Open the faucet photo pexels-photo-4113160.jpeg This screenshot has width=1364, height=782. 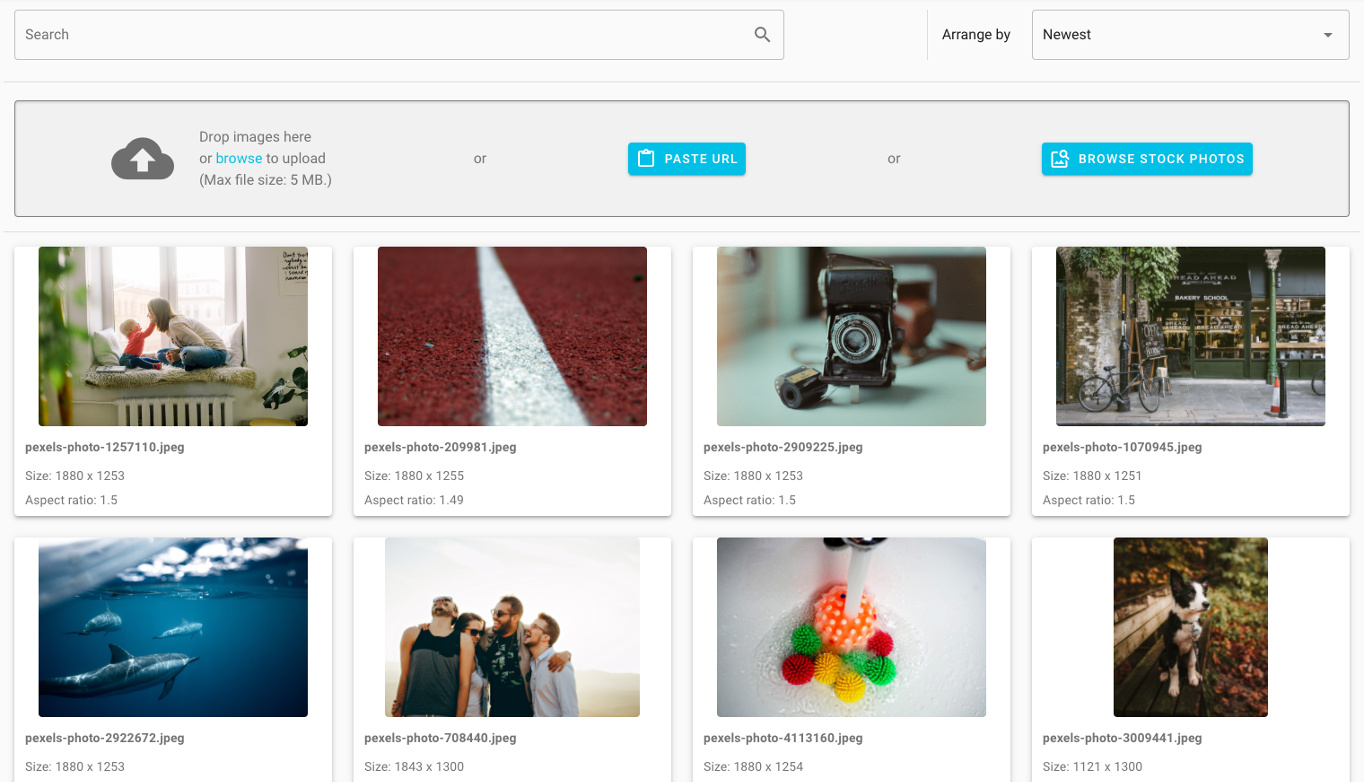(850, 627)
